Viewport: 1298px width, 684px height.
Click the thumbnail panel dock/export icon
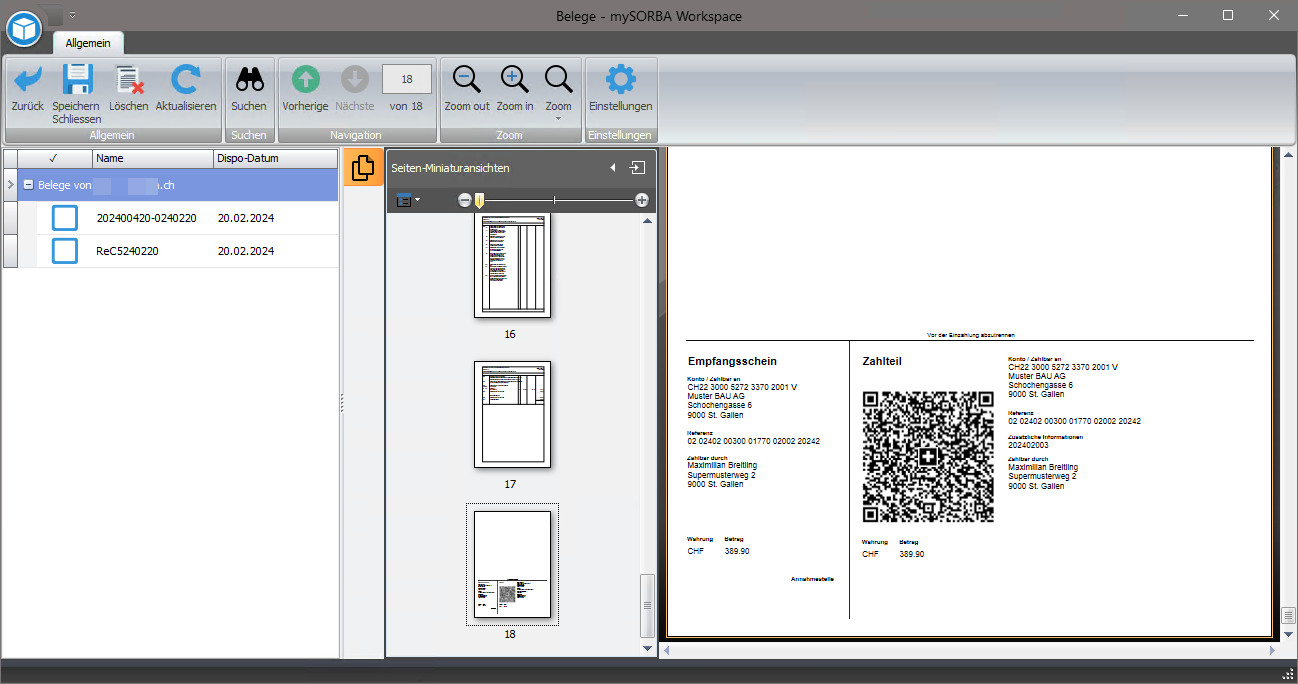pos(637,168)
